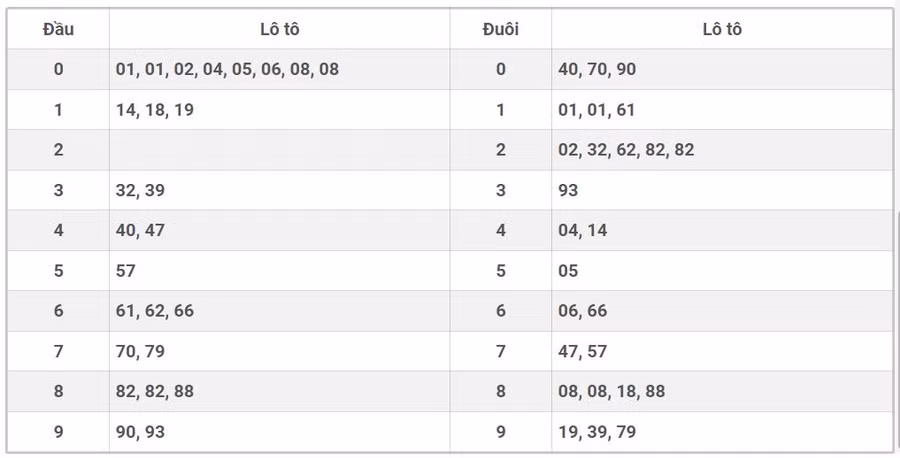Screen dimensions: 900x458
Task: Click the "61, 62, 66" cell
Action: pyautogui.click(x=155, y=311)
